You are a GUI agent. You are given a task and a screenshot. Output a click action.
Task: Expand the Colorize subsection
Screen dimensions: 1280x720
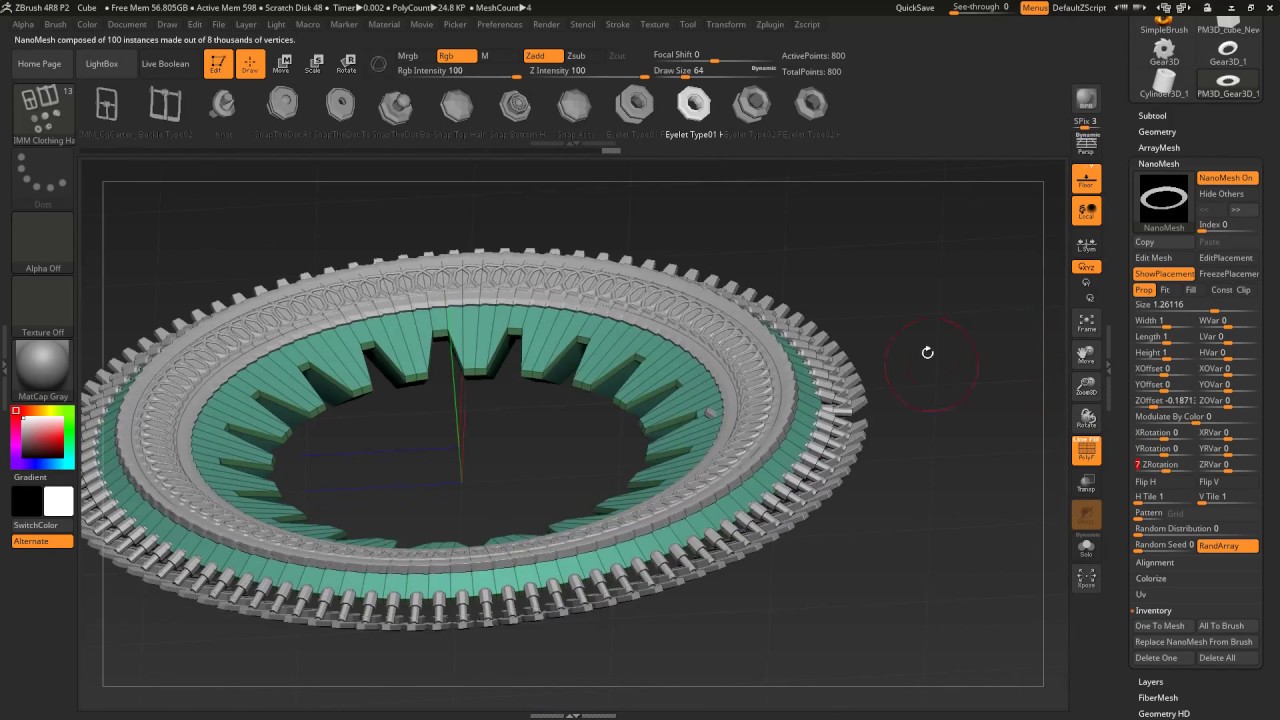tap(1150, 579)
